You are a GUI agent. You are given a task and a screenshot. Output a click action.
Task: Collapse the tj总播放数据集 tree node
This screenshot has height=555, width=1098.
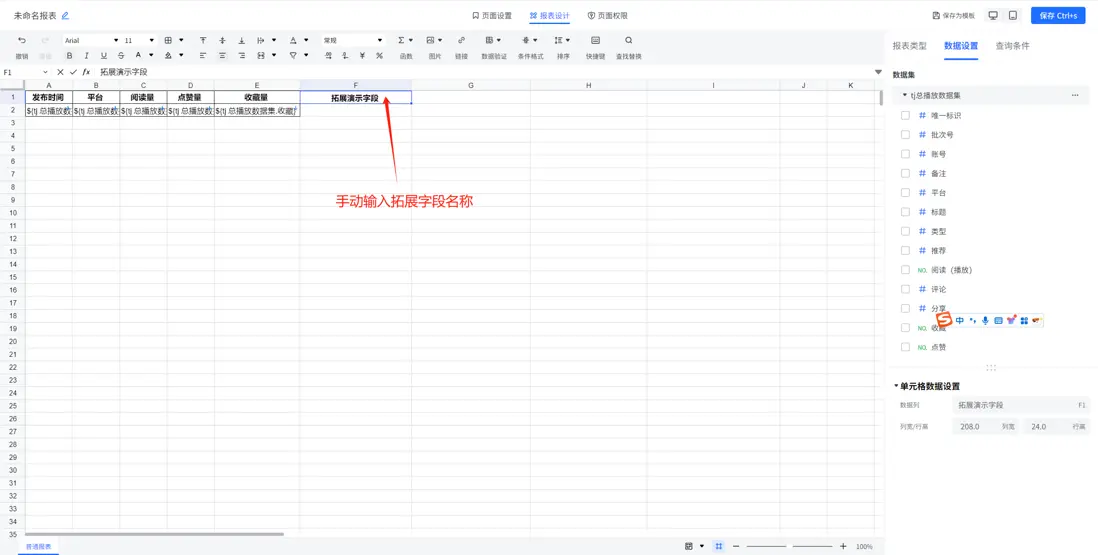click(905, 95)
